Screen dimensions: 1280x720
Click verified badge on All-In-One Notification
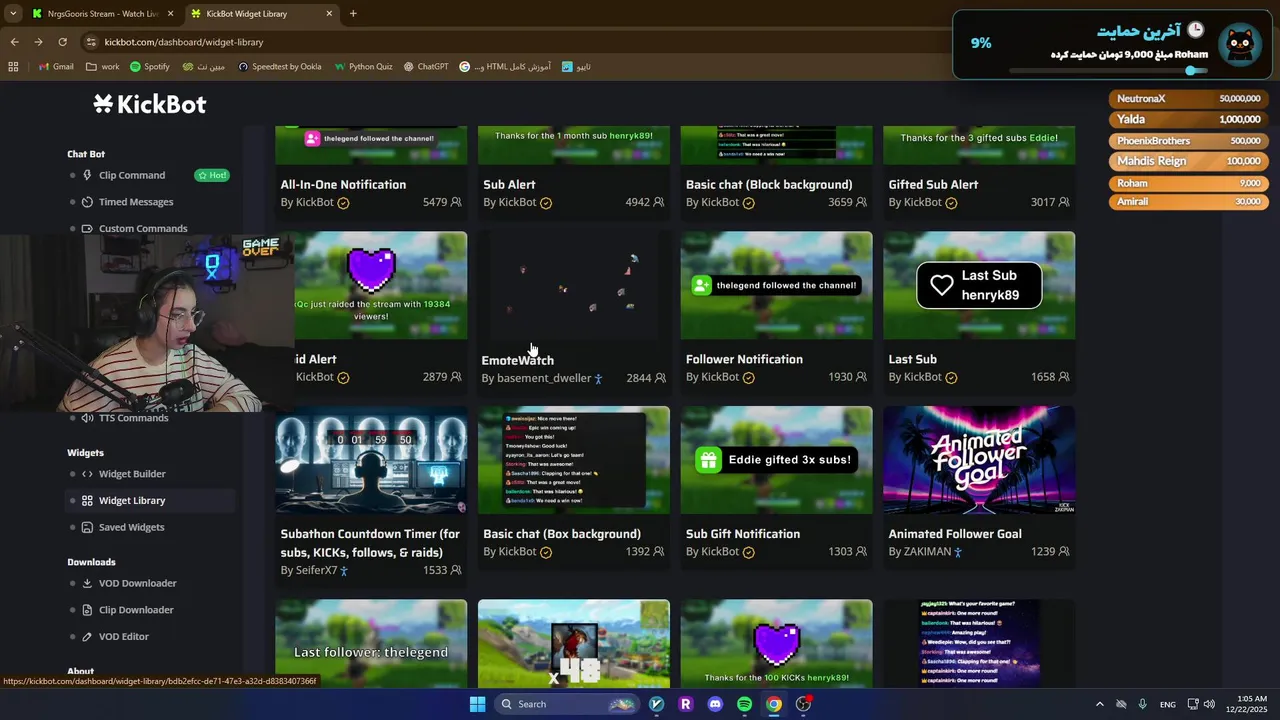(343, 203)
